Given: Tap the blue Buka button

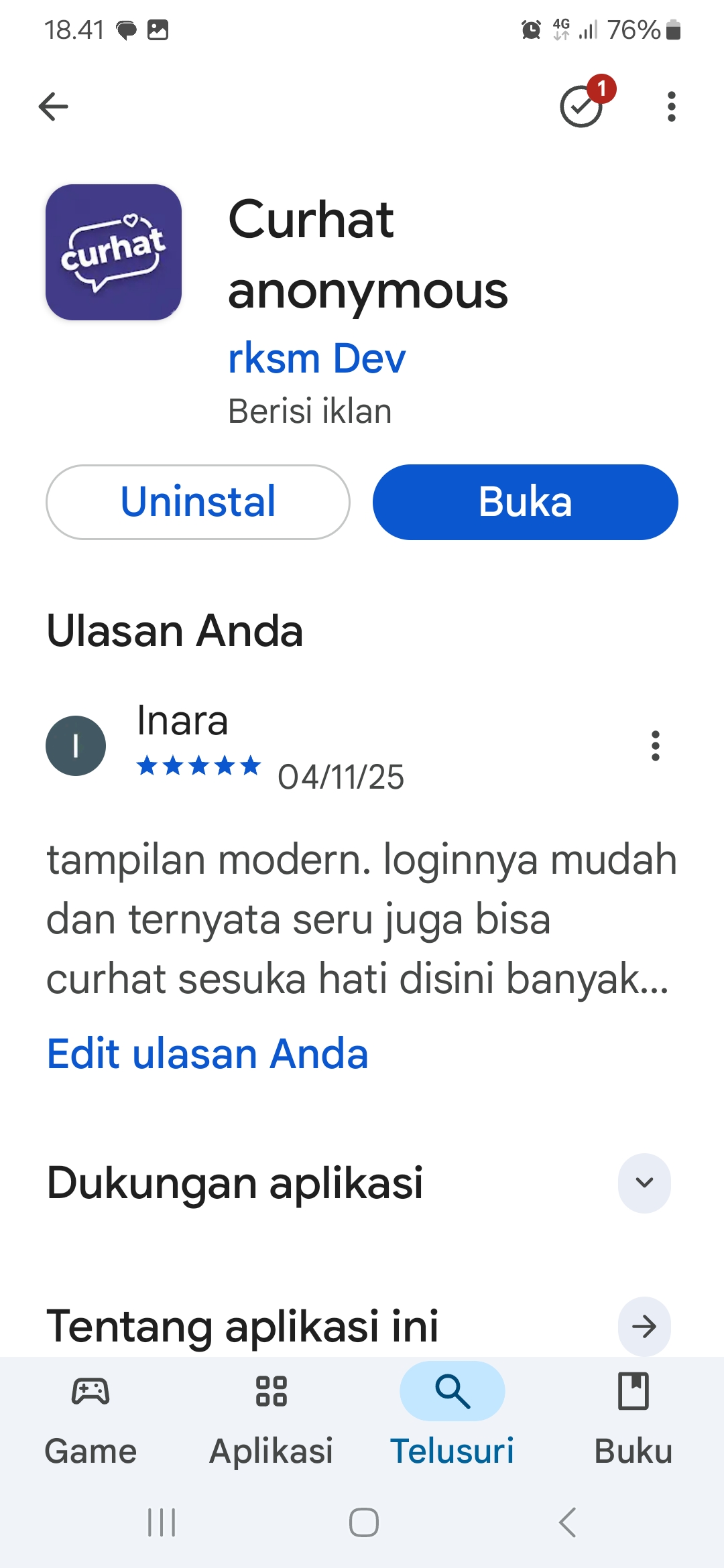Looking at the screenshot, I should coord(525,502).
